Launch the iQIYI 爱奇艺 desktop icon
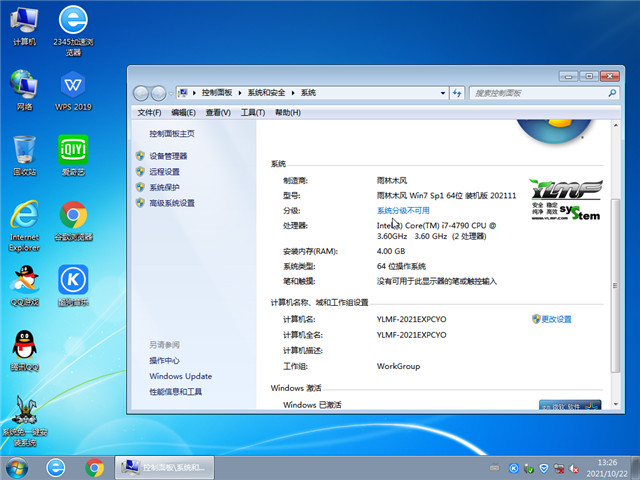Screen dimensions: 640x480 (73, 156)
